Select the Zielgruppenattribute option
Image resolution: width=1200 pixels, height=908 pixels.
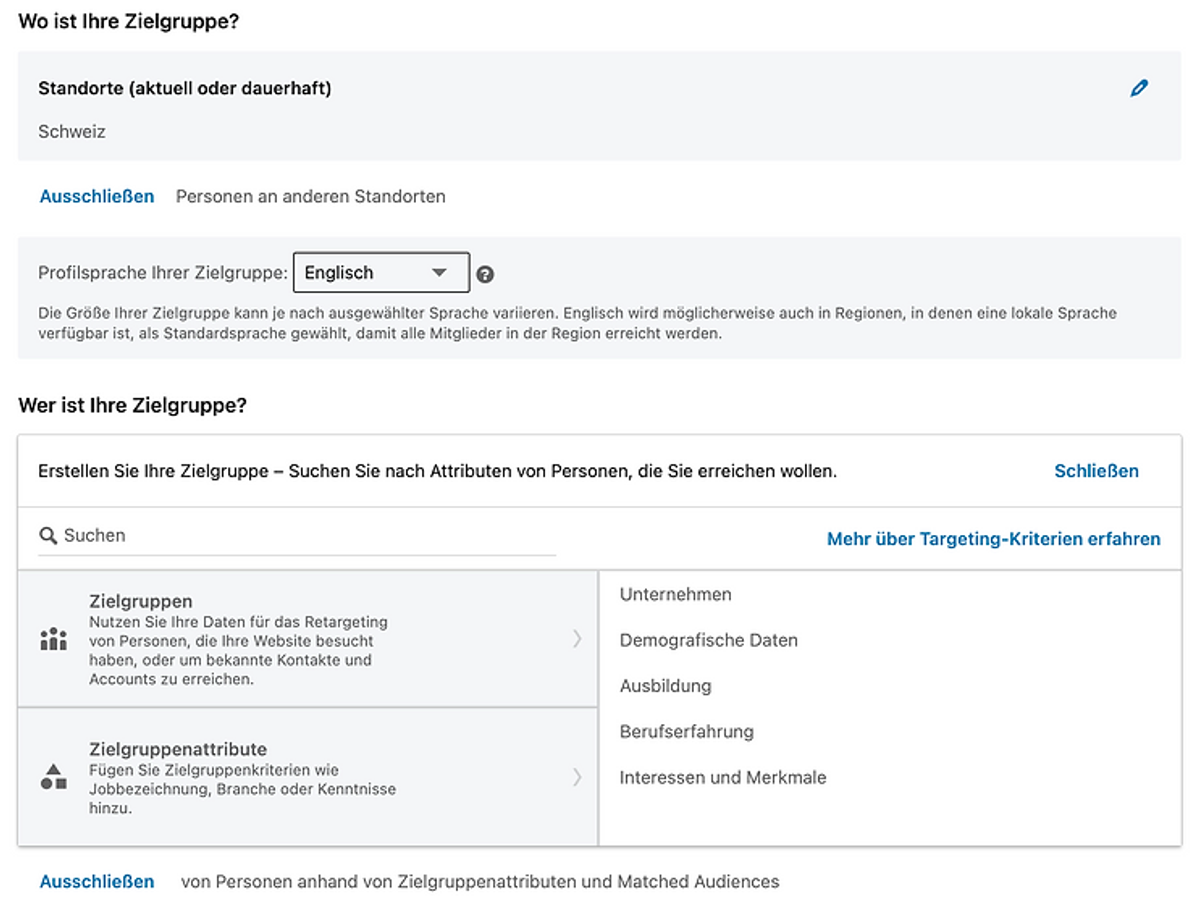(x=308, y=777)
